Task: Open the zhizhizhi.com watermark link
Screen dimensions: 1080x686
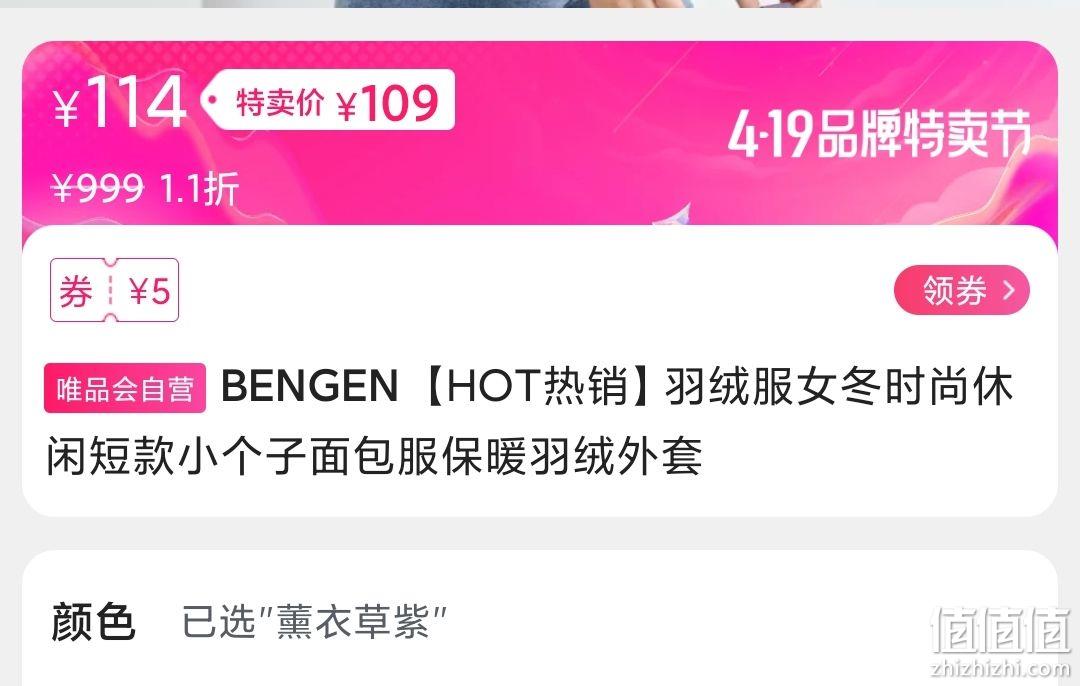Action: click(x=1000, y=667)
